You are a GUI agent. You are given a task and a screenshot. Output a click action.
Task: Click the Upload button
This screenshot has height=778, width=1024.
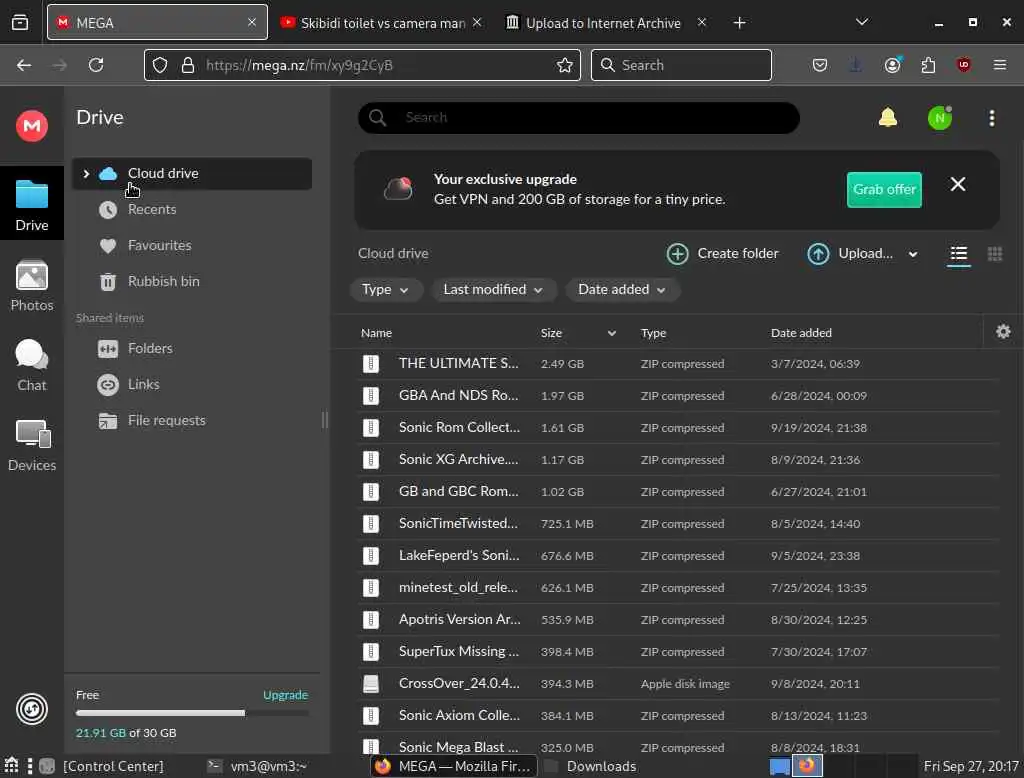(850, 253)
